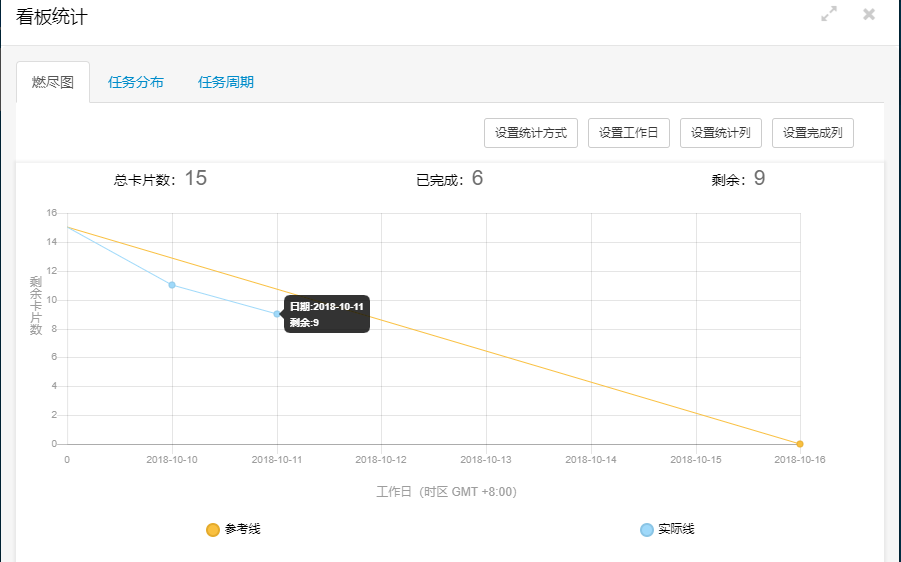901x562 pixels.
Task: Toggle the 参考线 legend series
Action: coord(233,529)
